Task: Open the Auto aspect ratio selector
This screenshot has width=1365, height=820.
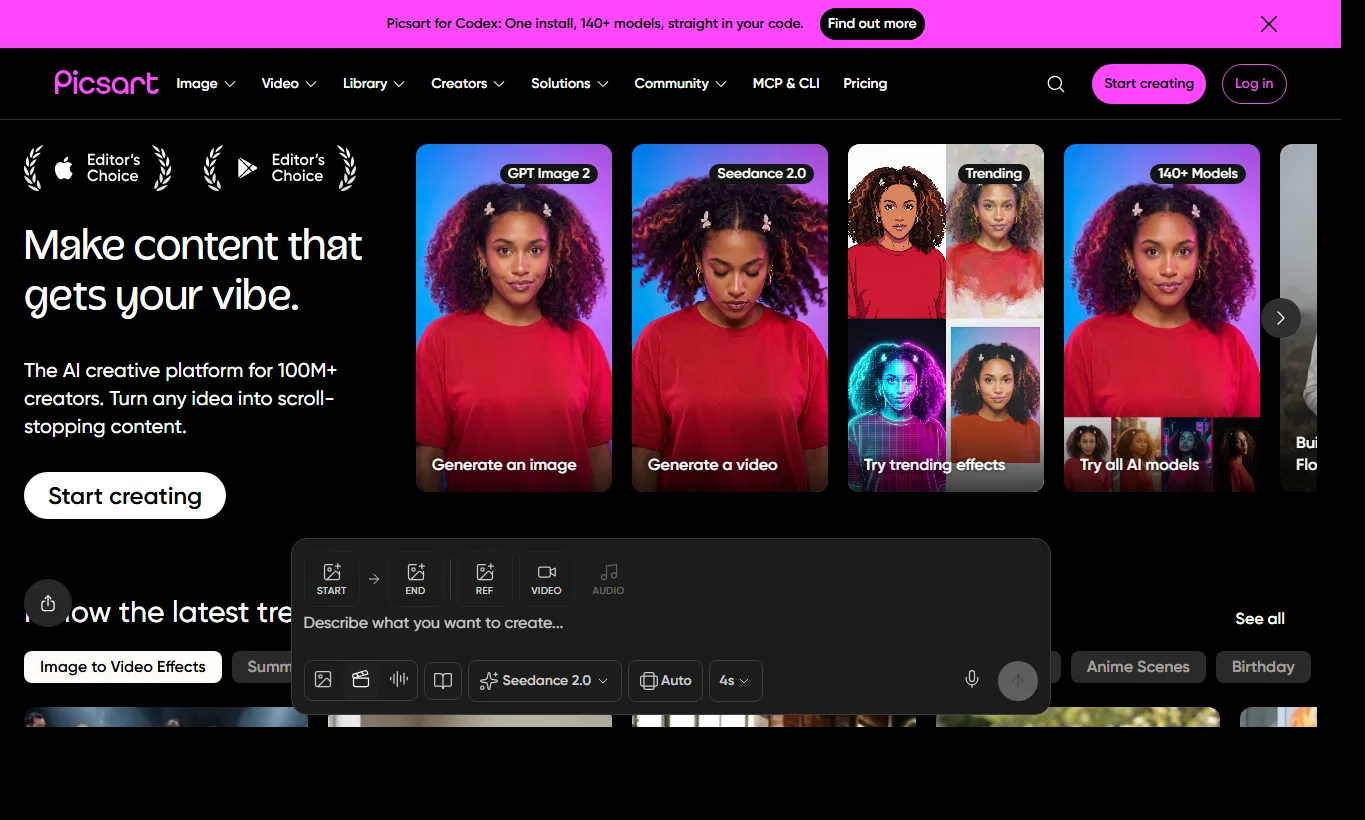Action: point(666,680)
